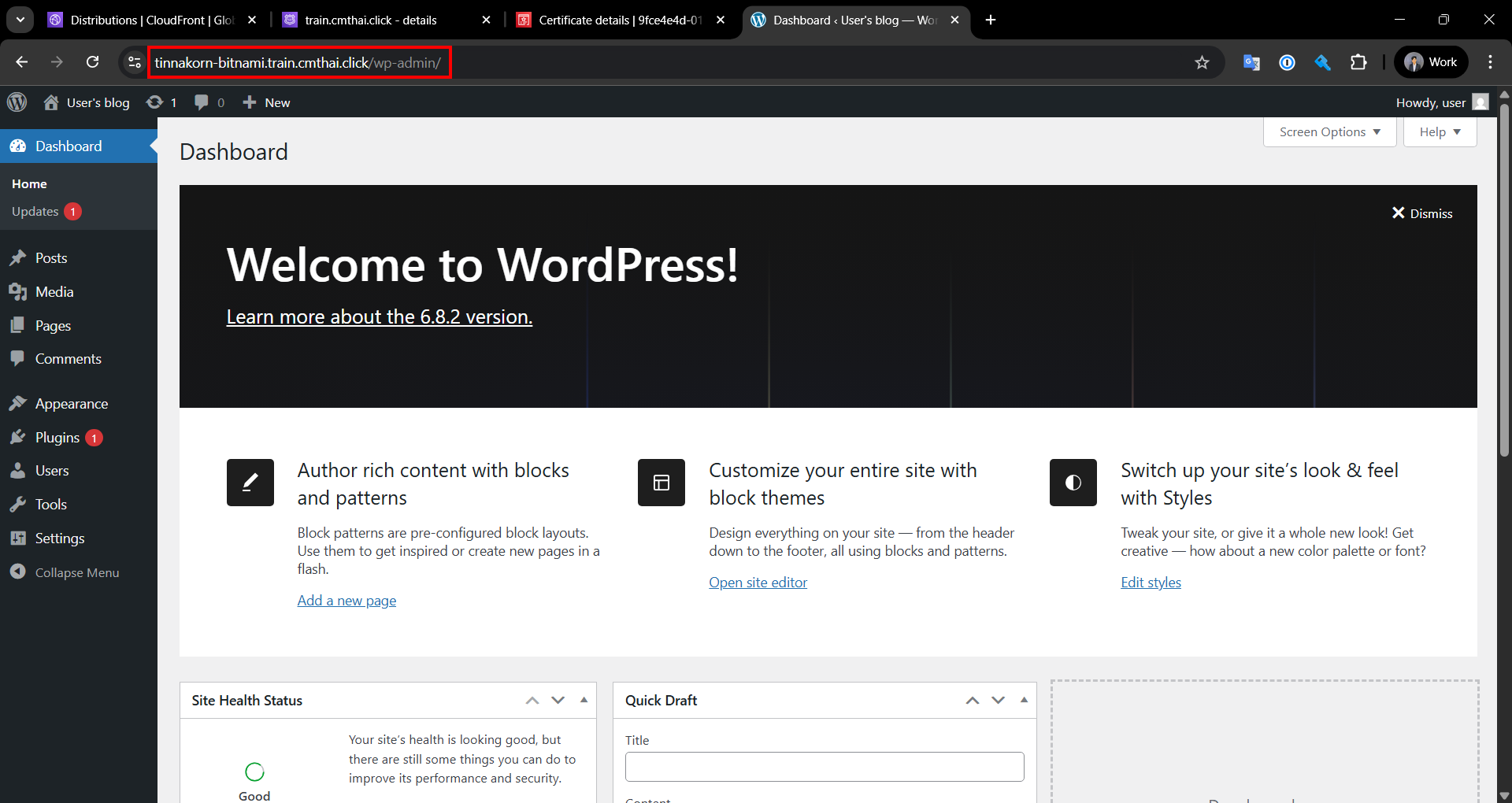Click Edit styles link
Screen dimensions: 1512x803
[x=1151, y=582]
